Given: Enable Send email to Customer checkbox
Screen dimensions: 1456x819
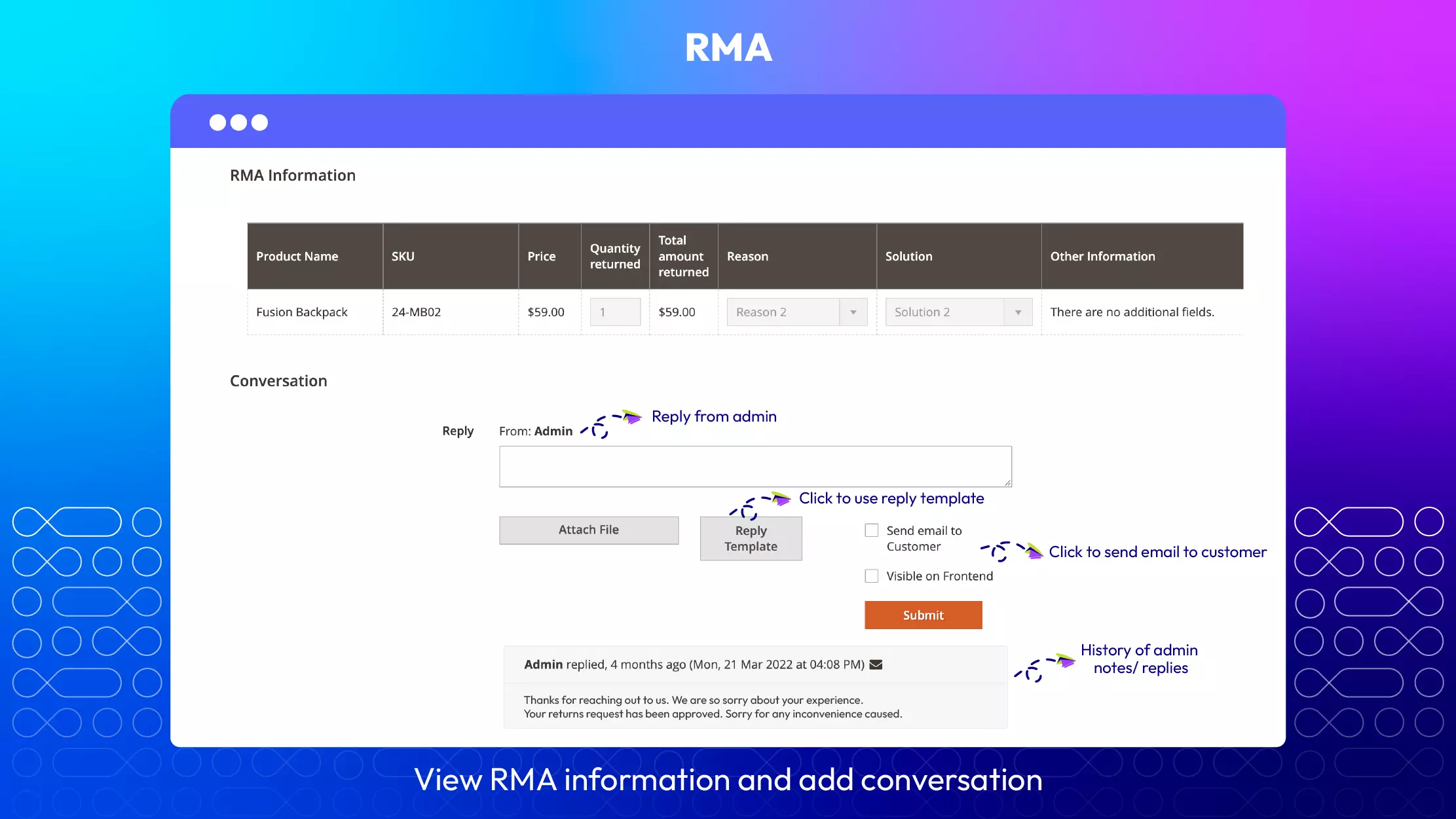Looking at the screenshot, I should point(872,530).
